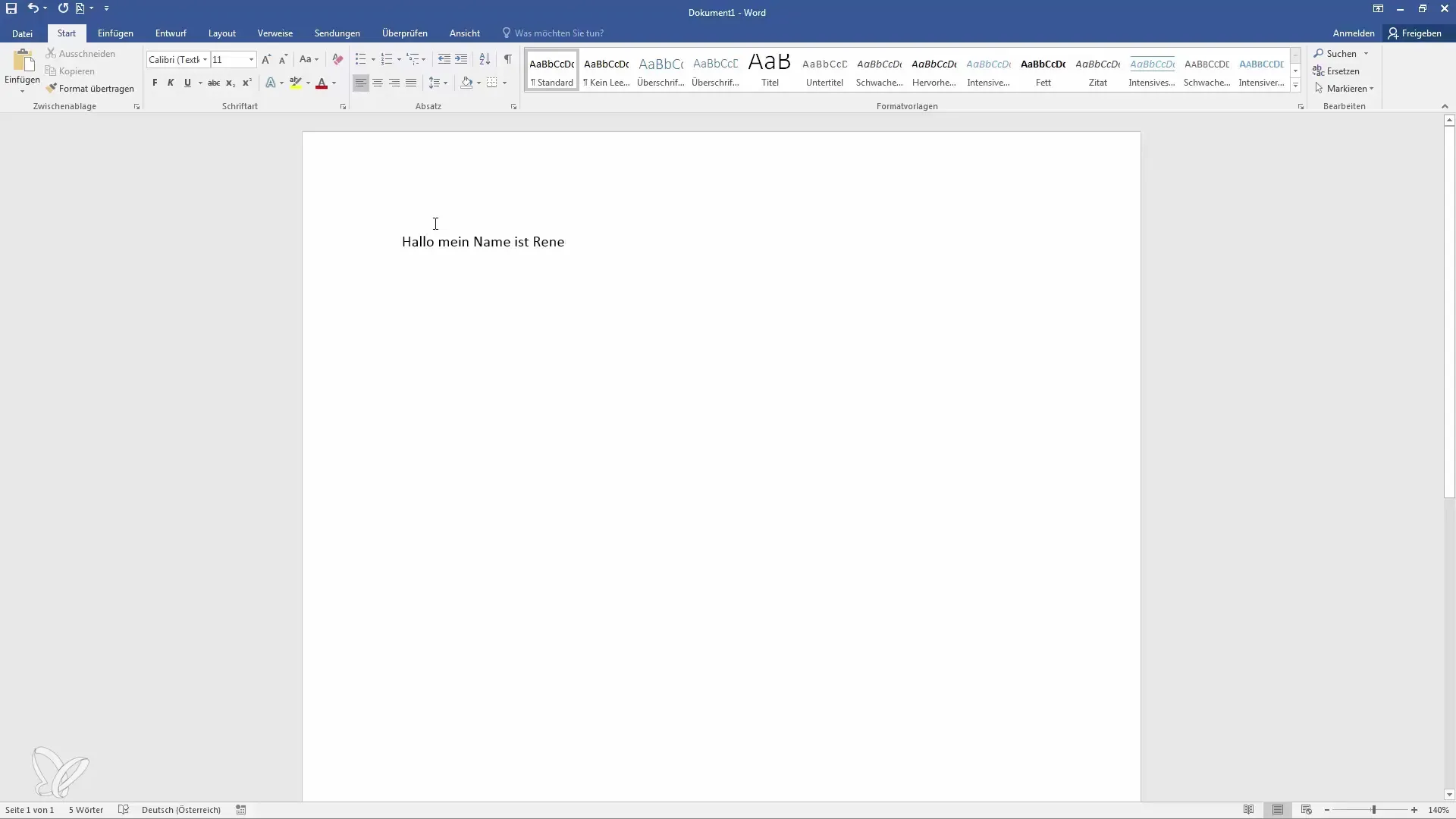This screenshot has height=819, width=1456.
Task: Click the Redo/Repeat icon
Action: pyautogui.click(x=63, y=8)
